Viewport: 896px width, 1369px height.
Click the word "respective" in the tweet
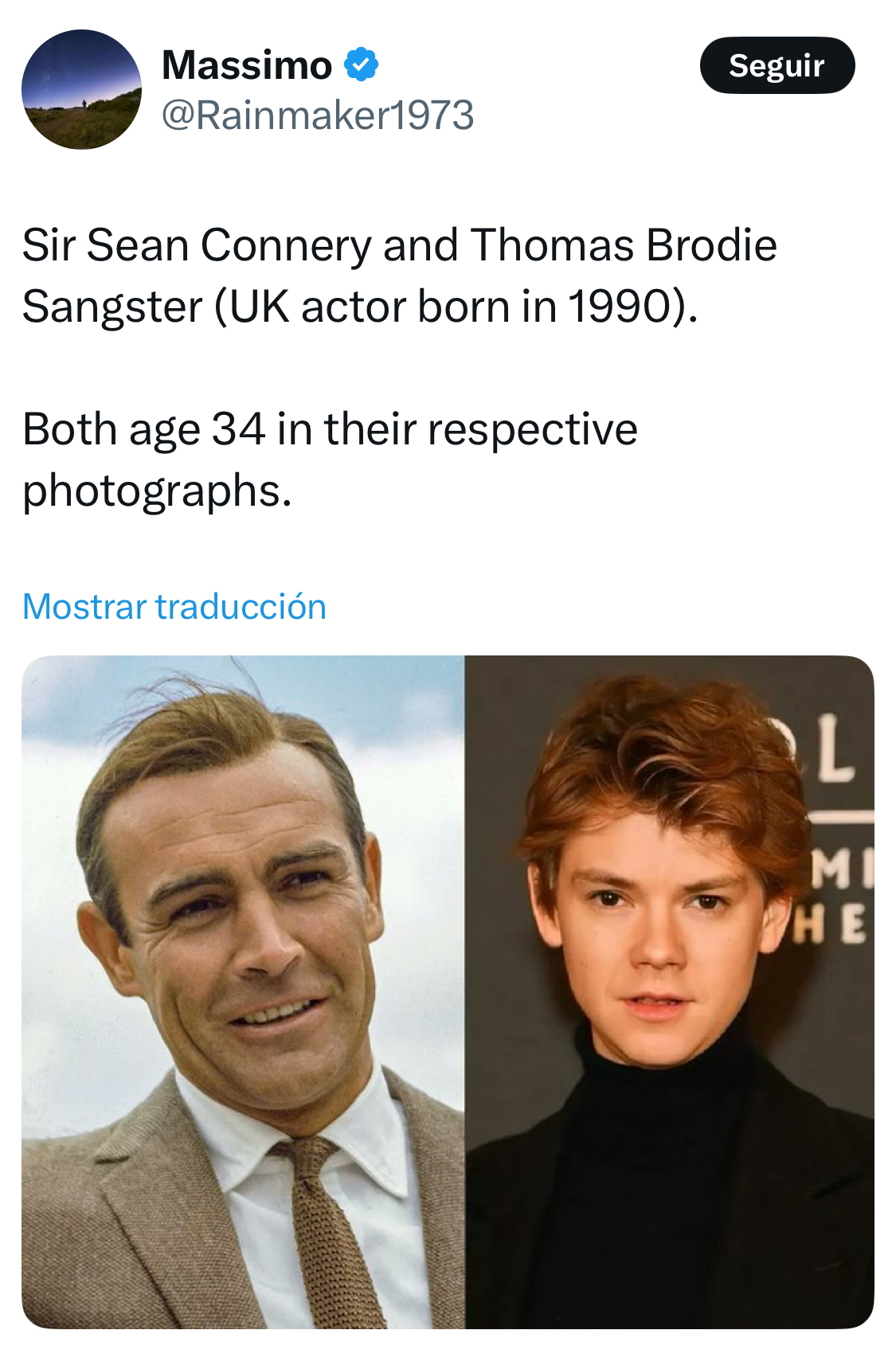pyautogui.click(x=532, y=429)
